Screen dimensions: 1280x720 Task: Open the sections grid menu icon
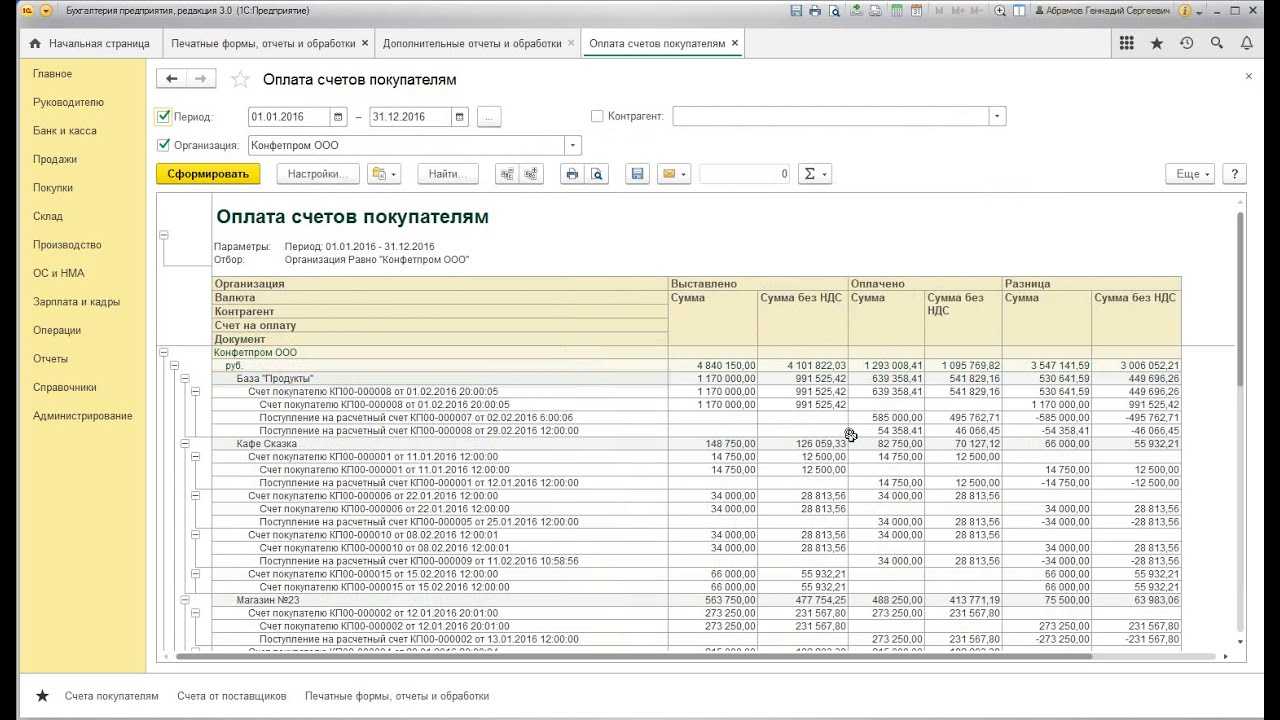(x=1127, y=44)
